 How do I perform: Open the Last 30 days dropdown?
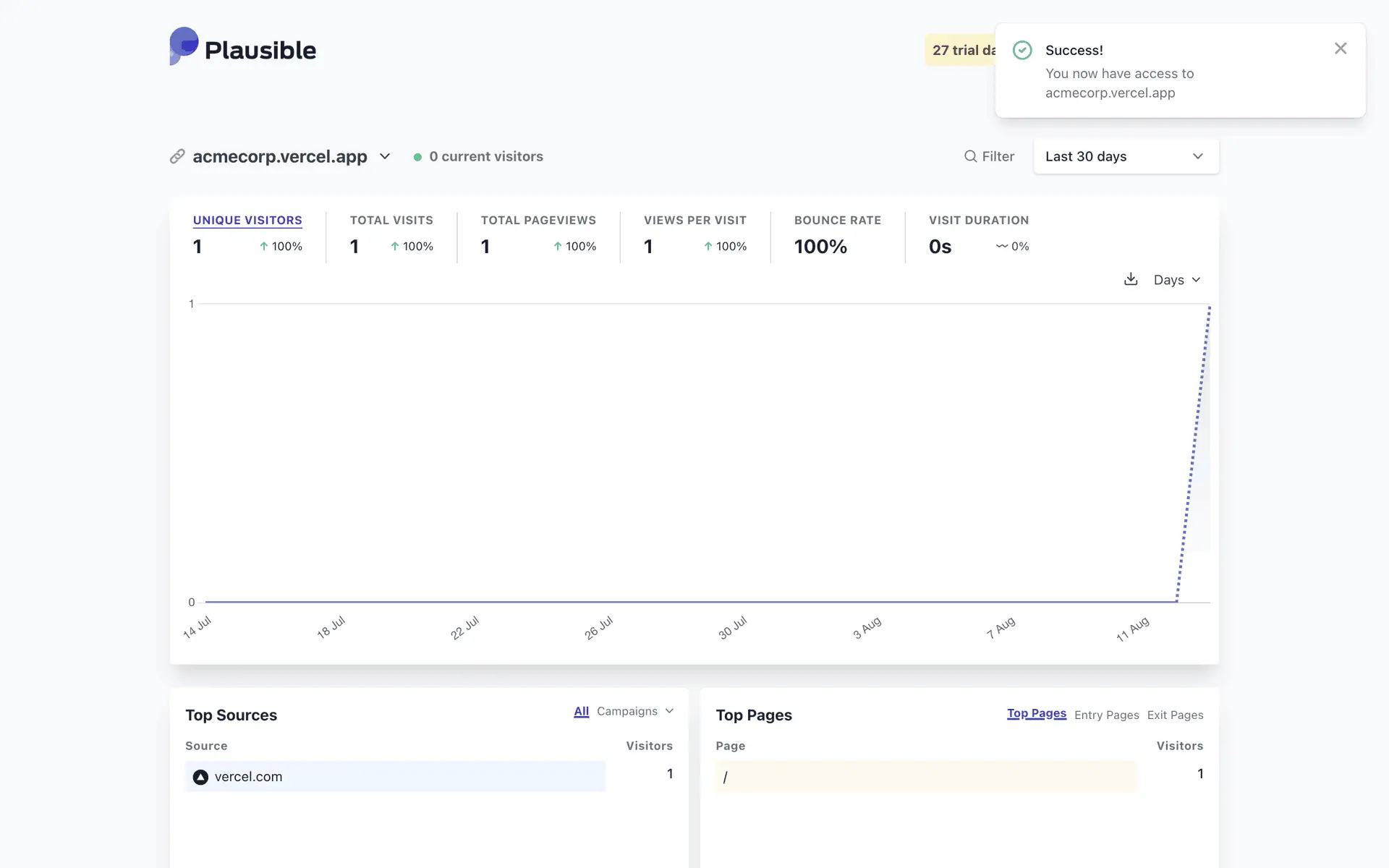[x=1126, y=156]
